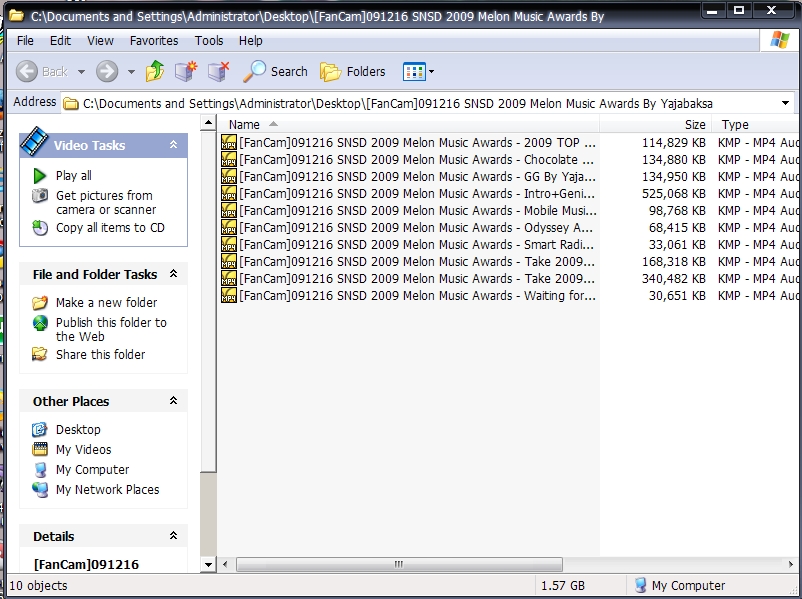
Task: Click Share this folder
Action: click(x=100, y=354)
